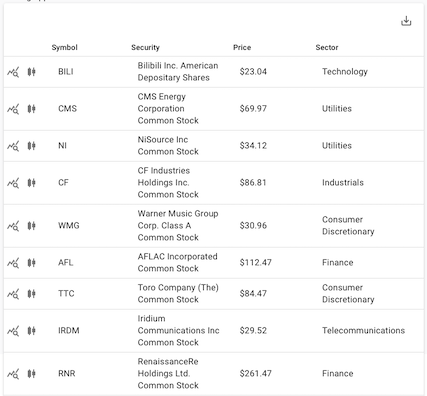Open candlestick chart icon for RNR
This screenshot has height=396, width=427.
[x=31, y=374]
